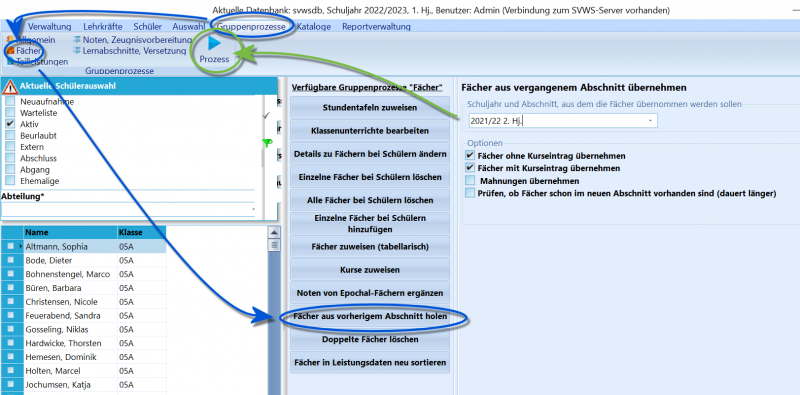Click the student list vertical scrollbar thumb
800x395 pixels.
[274, 245]
